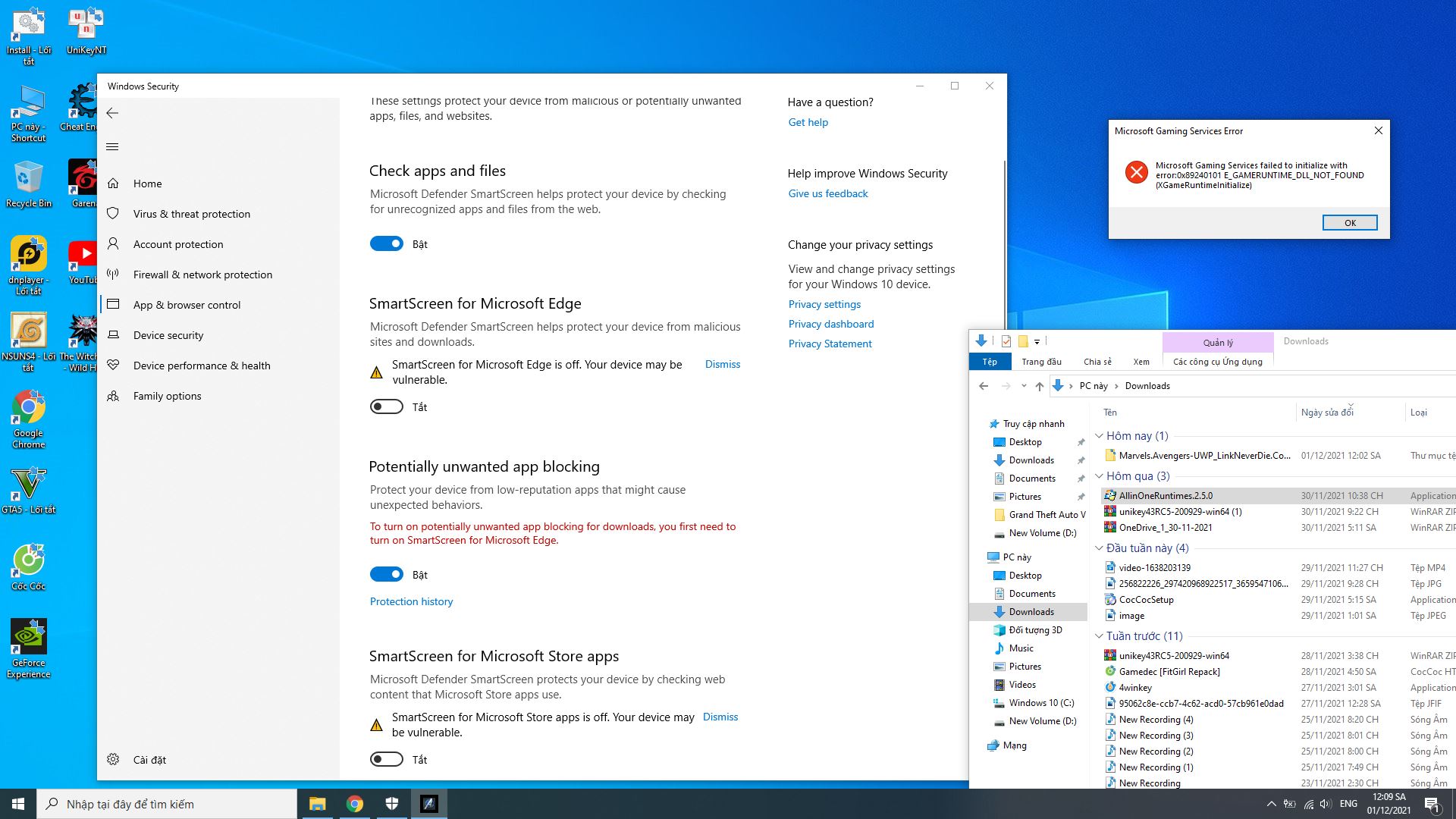
Task: Open Firewall & network protection icon
Action: [x=113, y=275]
